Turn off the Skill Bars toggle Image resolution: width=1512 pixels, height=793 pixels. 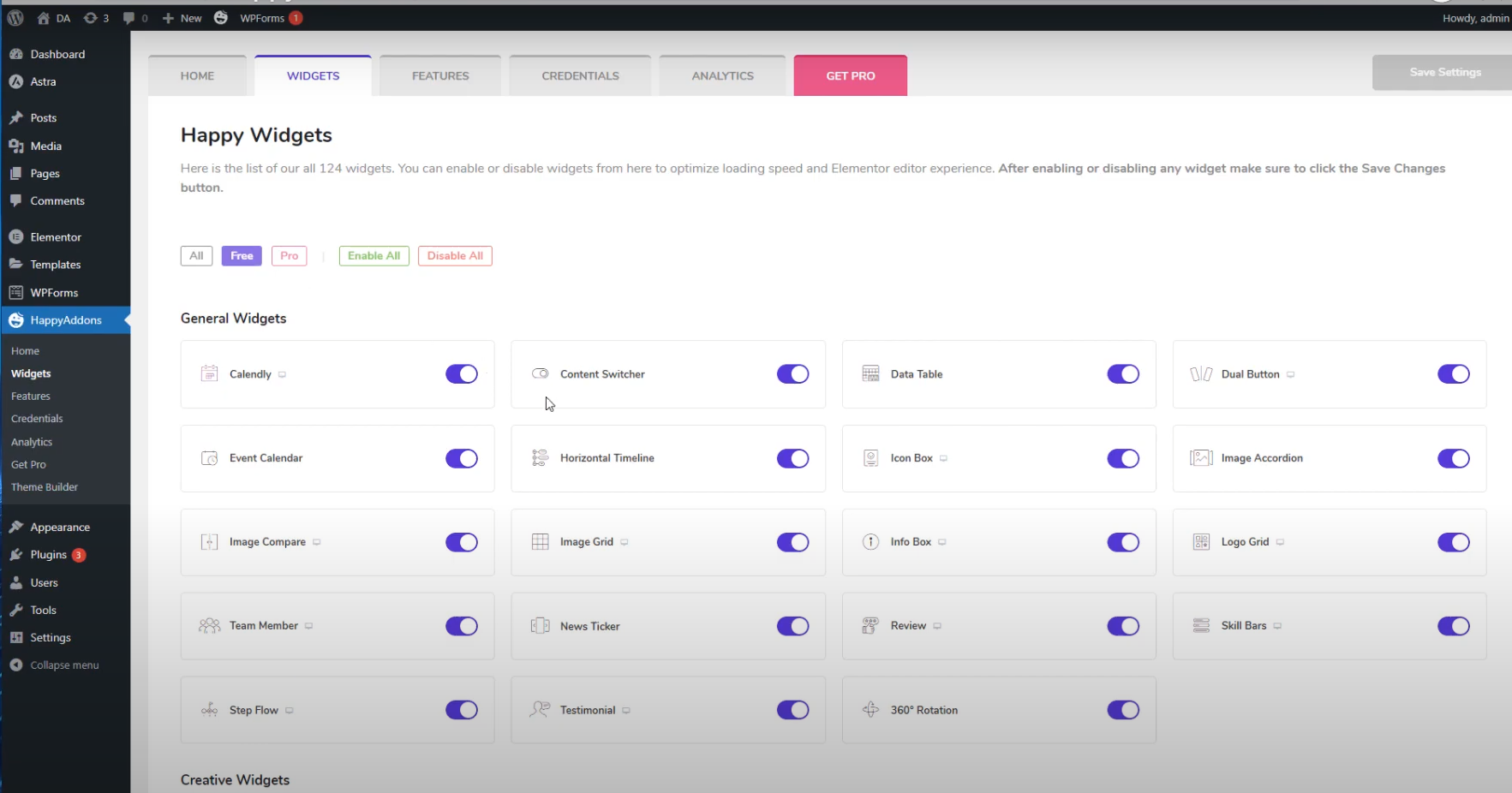[x=1453, y=626]
